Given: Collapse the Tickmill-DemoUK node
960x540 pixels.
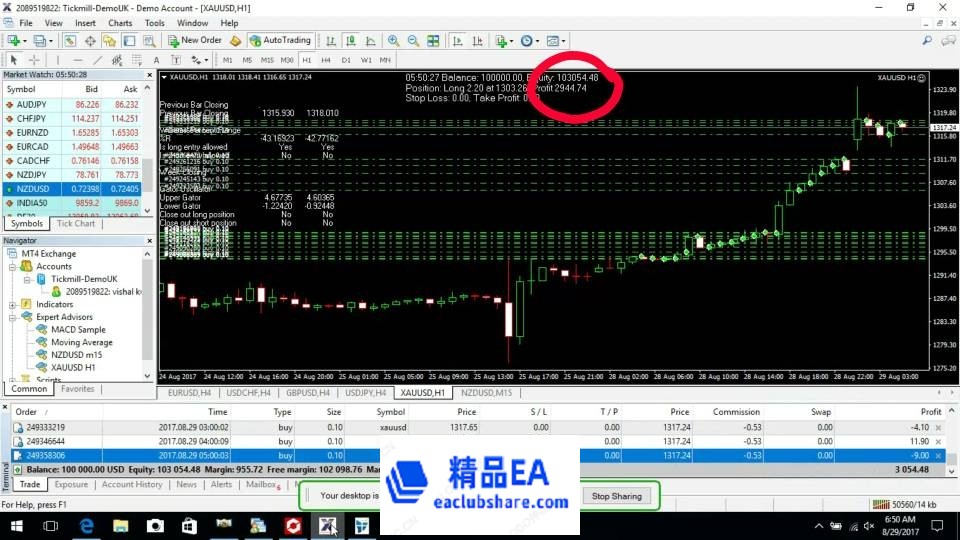Looking at the screenshot, I should (x=27, y=279).
